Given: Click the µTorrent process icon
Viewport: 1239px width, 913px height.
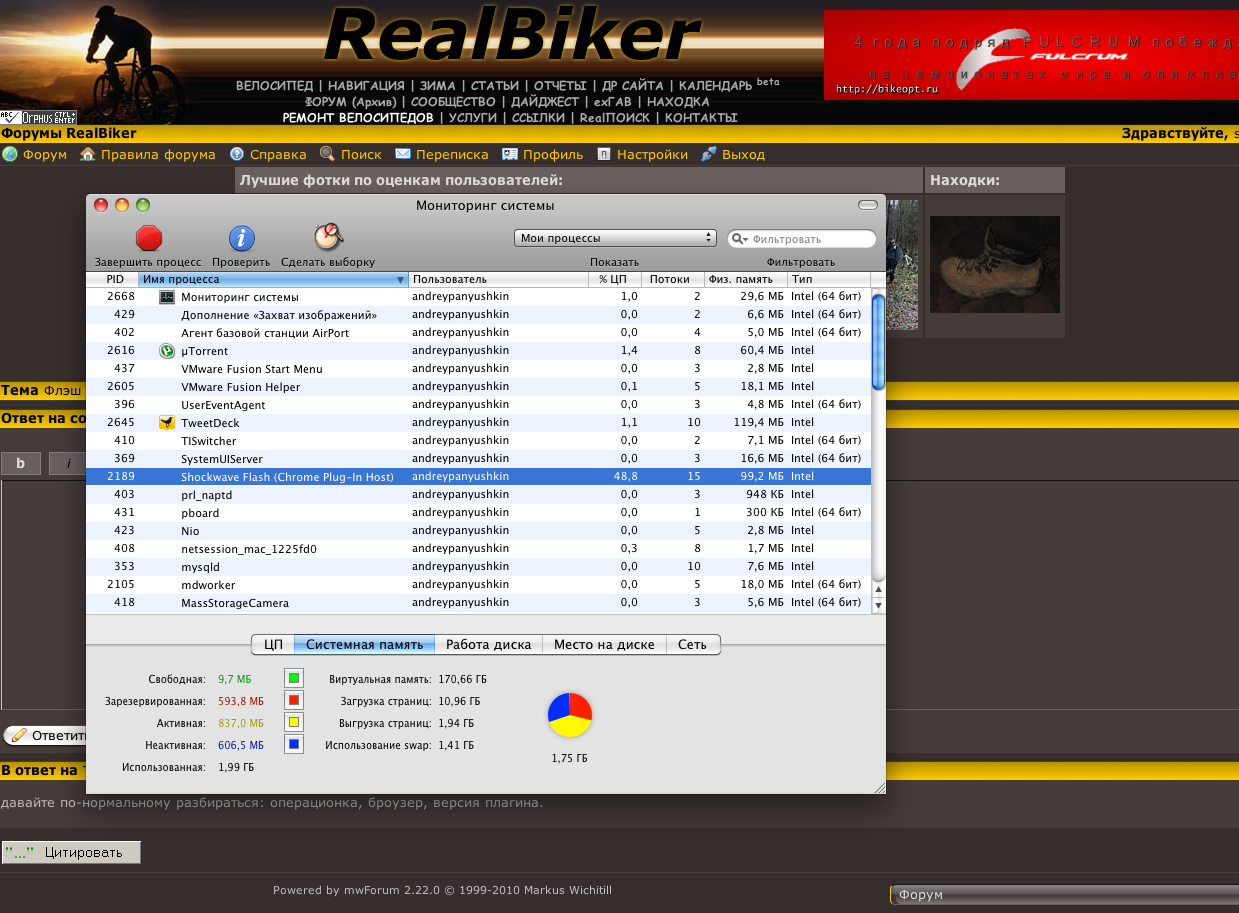Looking at the screenshot, I should pos(167,351).
